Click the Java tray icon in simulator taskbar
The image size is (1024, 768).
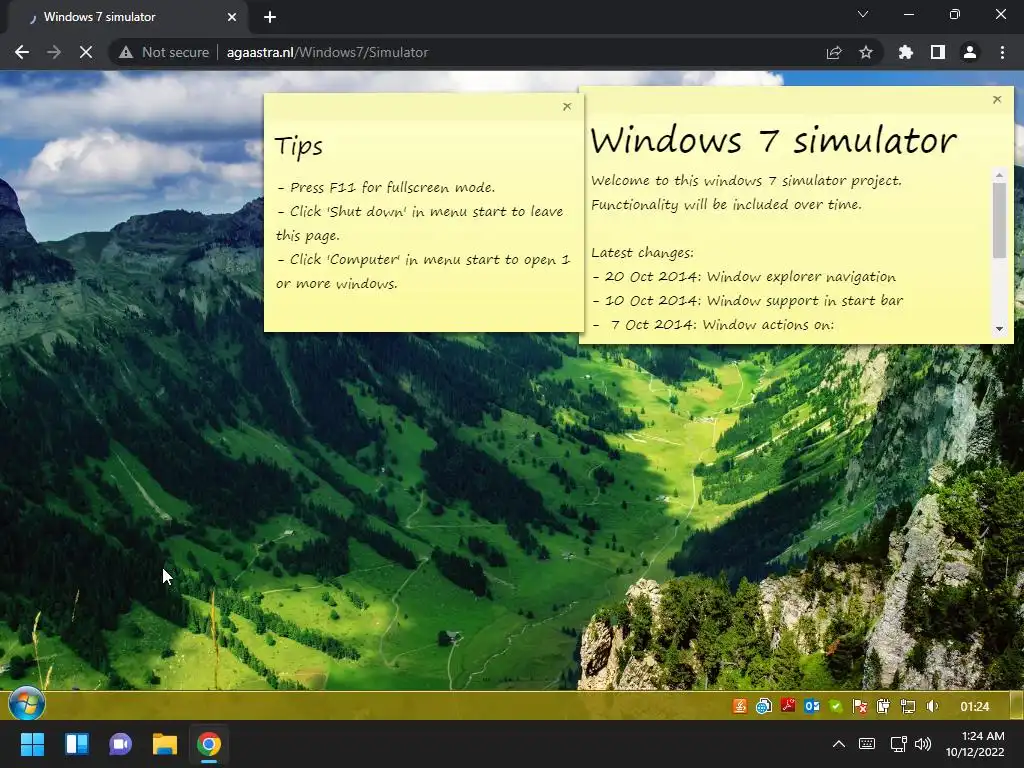pyautogui.click(x=739, y=706)
